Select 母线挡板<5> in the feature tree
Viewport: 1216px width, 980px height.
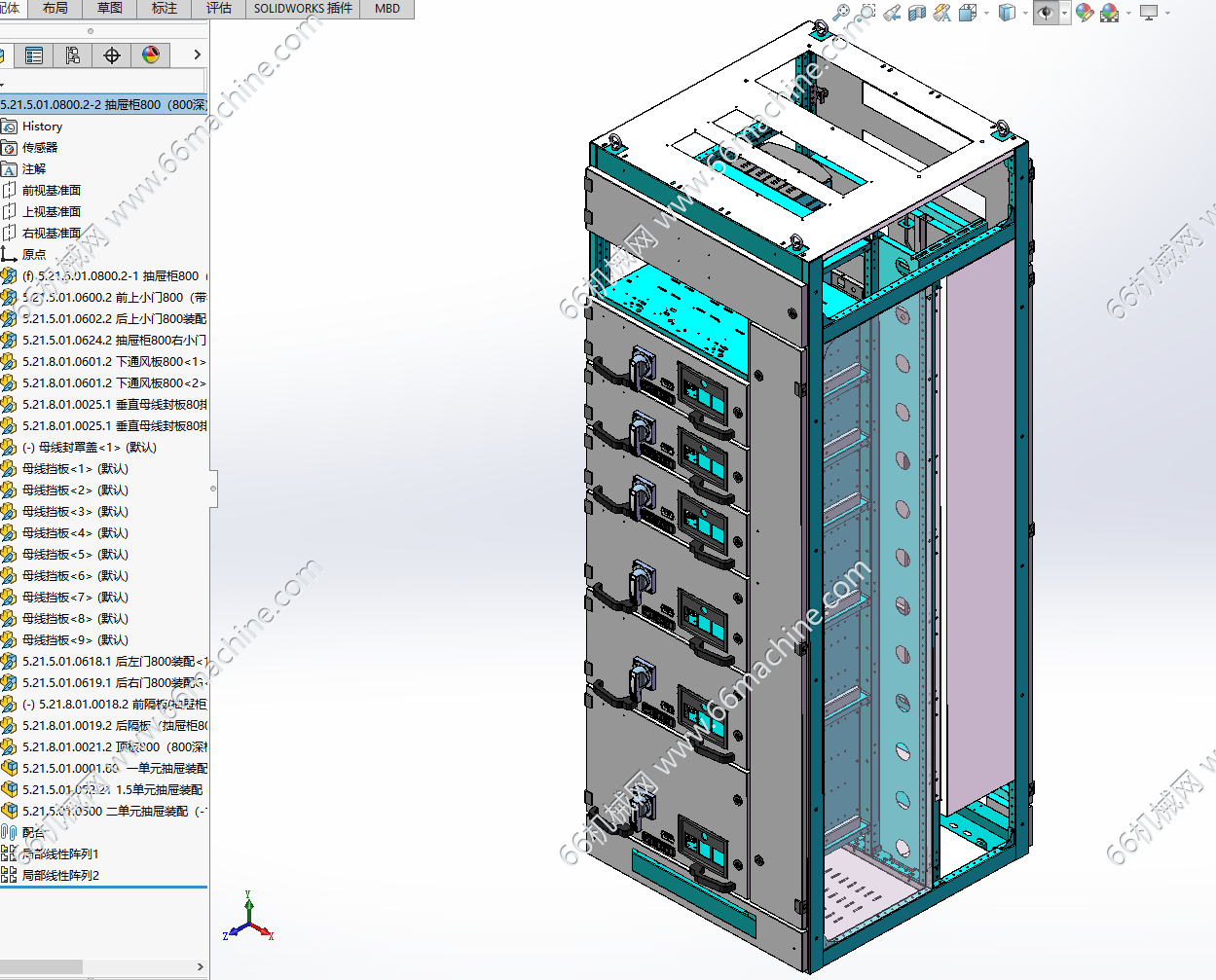[x=75, y=555]
